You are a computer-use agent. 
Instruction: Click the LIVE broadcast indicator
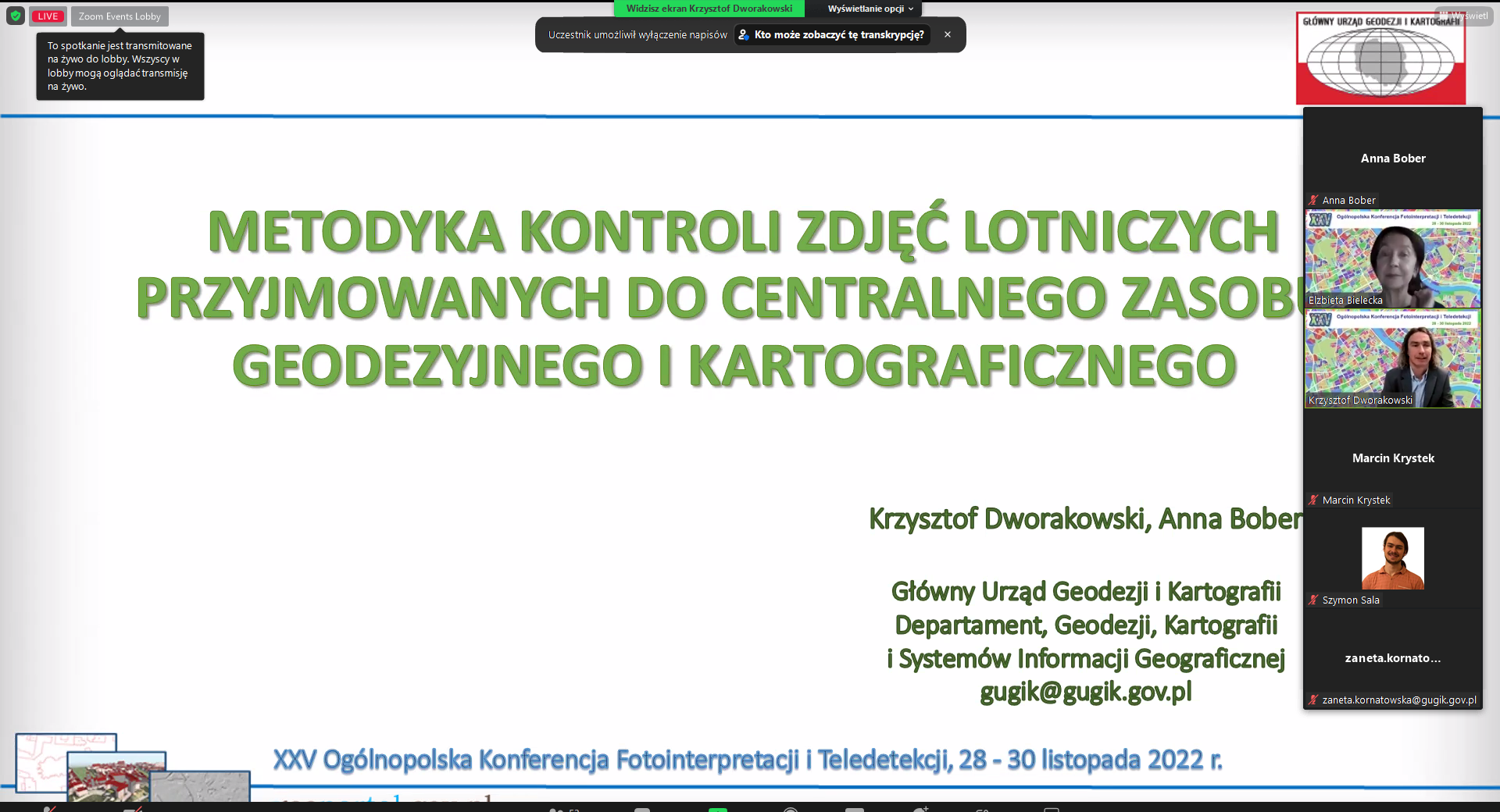48,16
